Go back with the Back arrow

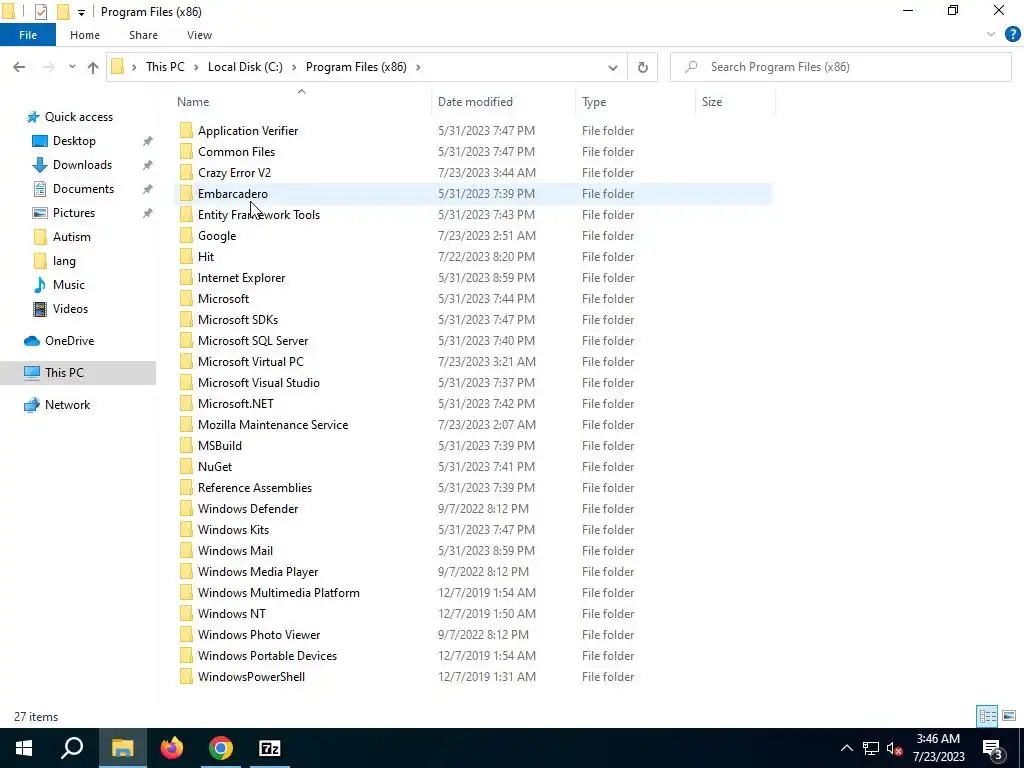[19, 67]
